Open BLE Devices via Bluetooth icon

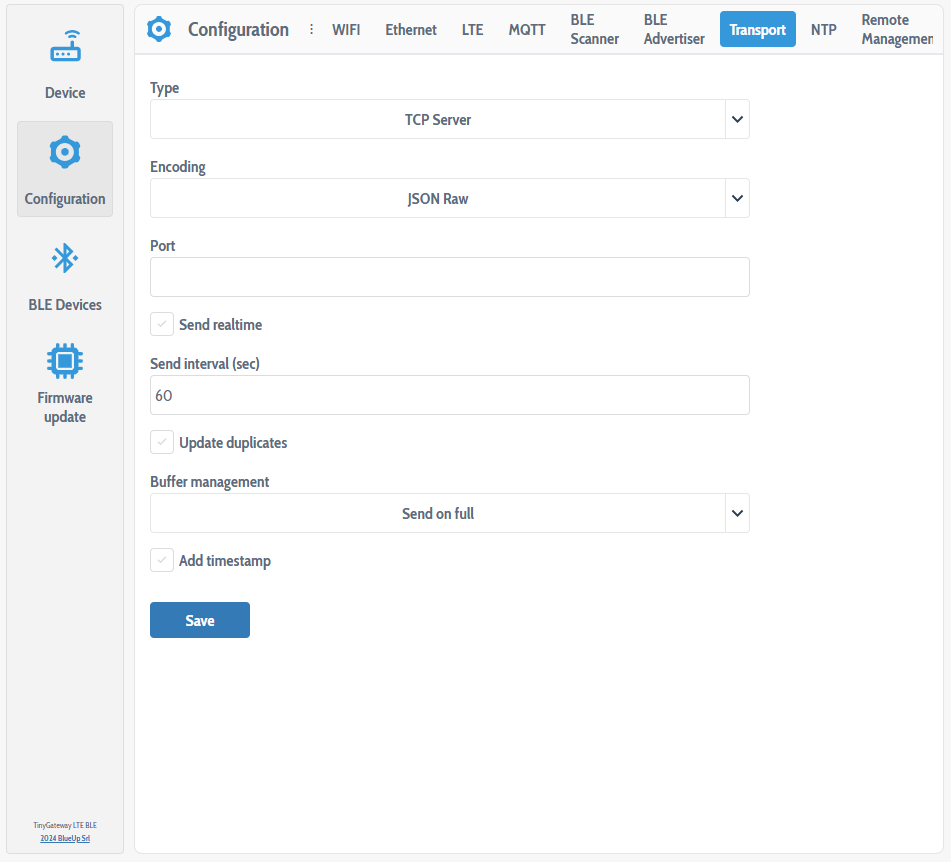(65, 259)
